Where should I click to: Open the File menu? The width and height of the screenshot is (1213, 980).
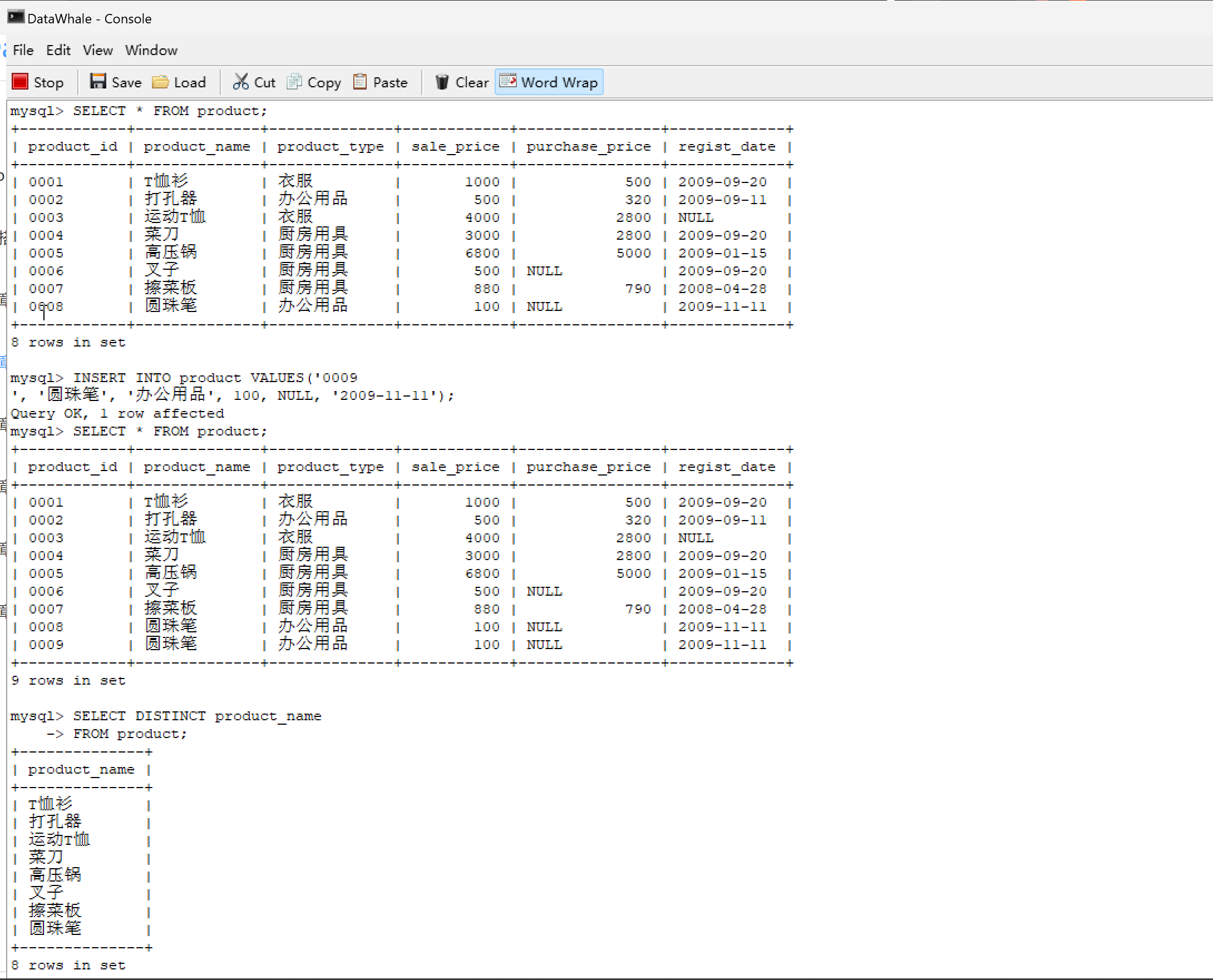click(x=23, y=50)
